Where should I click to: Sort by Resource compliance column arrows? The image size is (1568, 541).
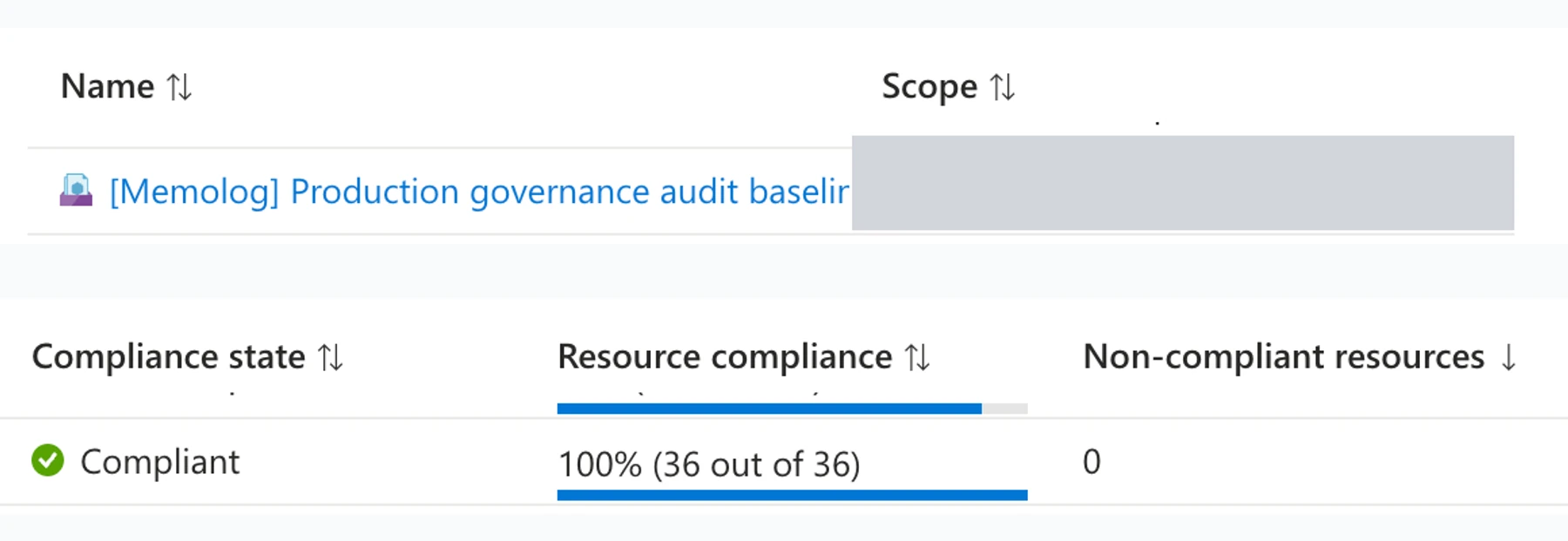pos(917,357)
